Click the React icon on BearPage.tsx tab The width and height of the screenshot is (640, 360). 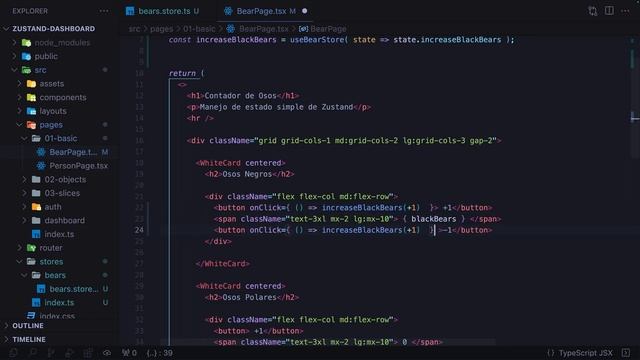pyautogui.click(x=228, y=11)
